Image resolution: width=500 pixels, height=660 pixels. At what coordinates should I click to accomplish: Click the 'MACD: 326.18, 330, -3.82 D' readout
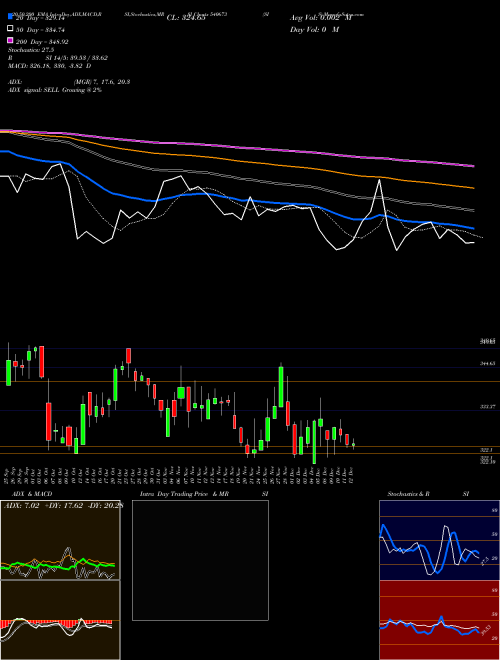click(x=50, y=66)
